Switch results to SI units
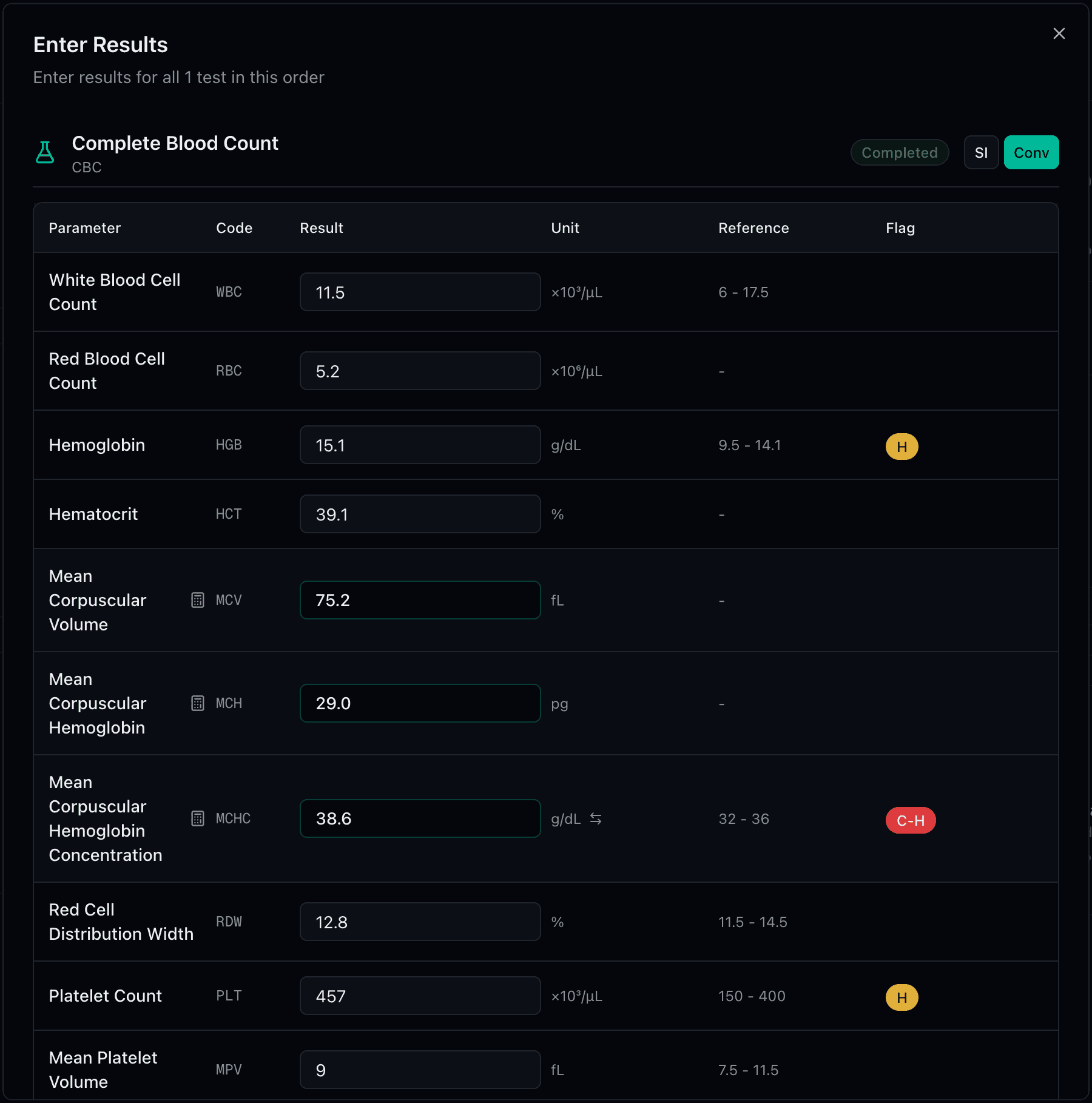 point(981,152)
